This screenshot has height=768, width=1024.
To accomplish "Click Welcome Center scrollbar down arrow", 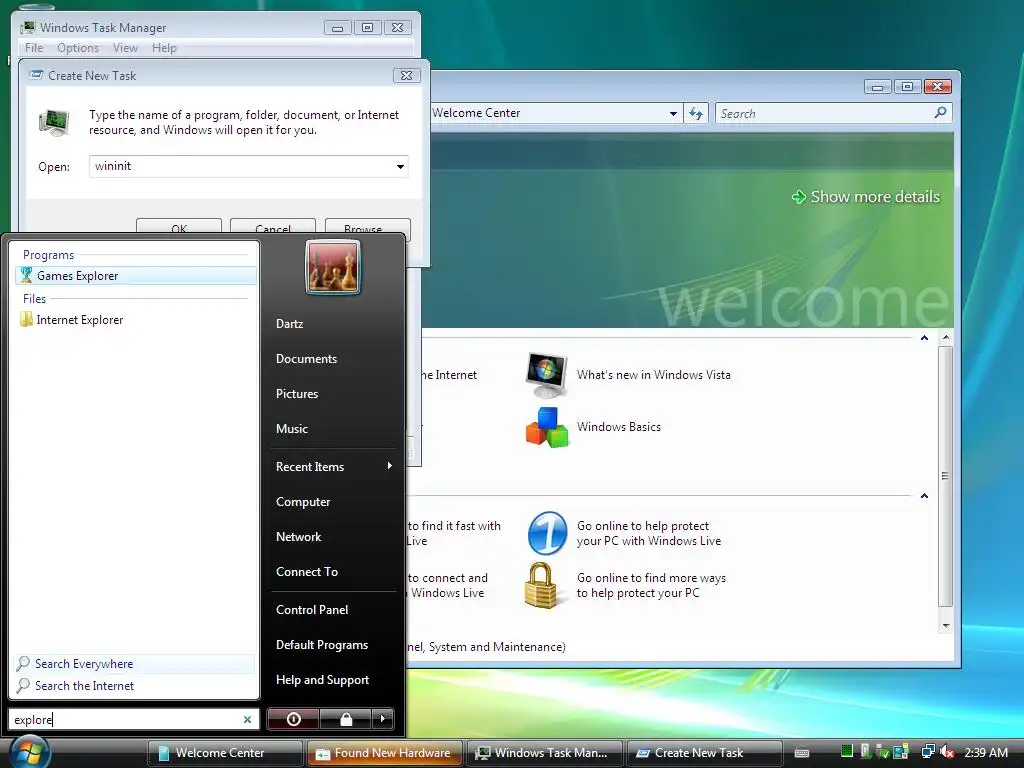I will point(946,626).
